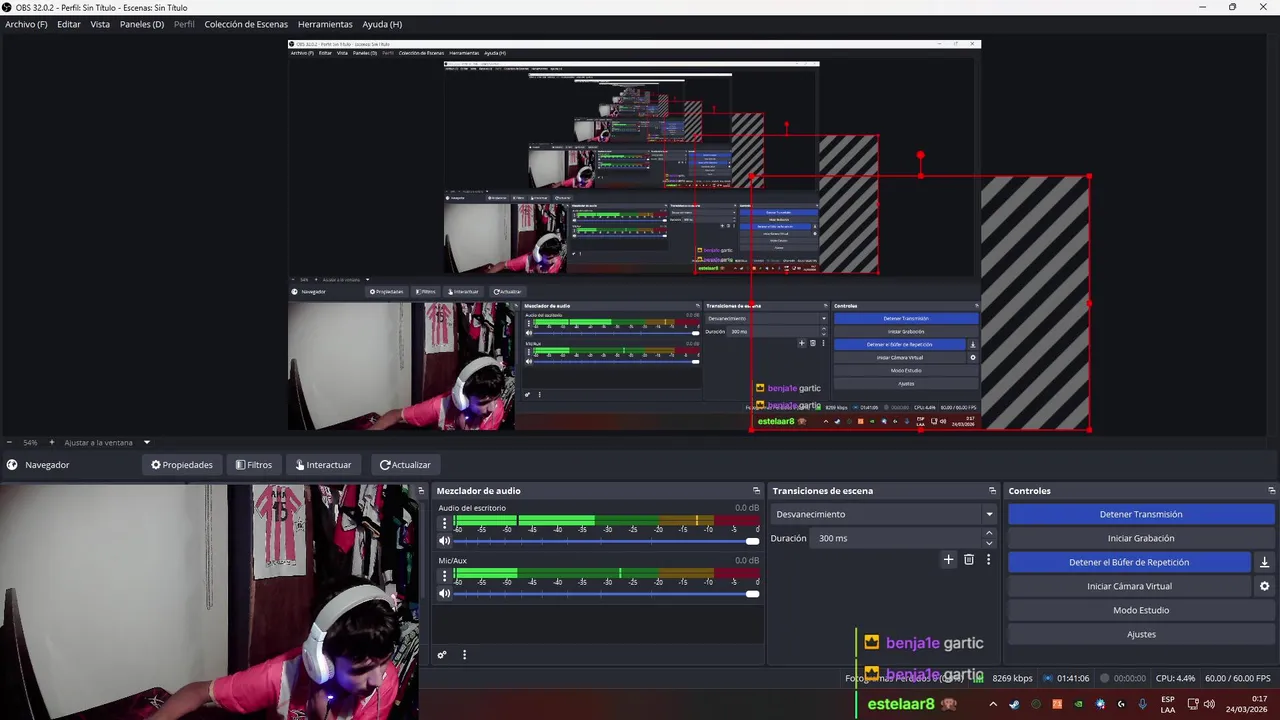Screen dimensions: 1280x720
Task: Open the Steam tray icon
Action: 1014,704
